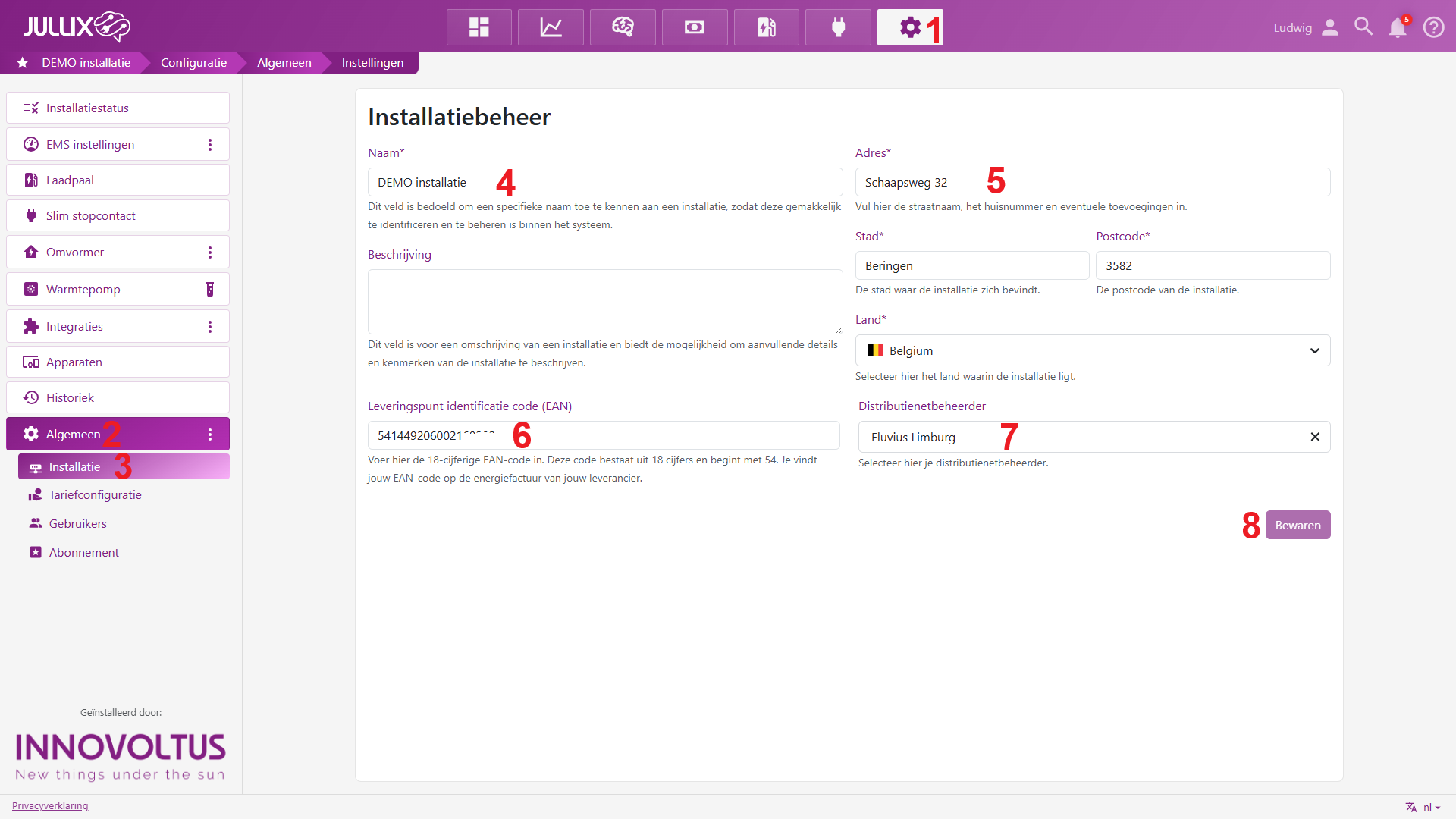Open the plug icon in top navigation
The width and height of the screenshot is (1456, 819).
[x=838, y=27]
